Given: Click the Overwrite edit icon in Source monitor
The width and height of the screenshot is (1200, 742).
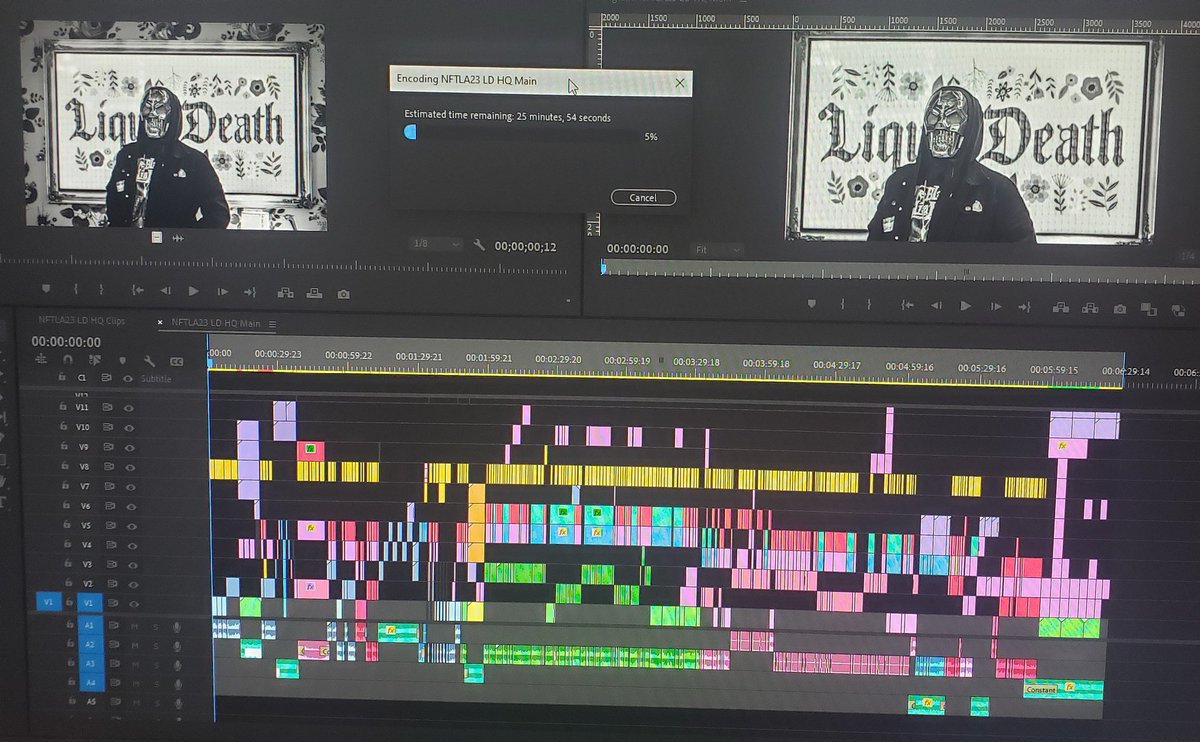Looking at the screenshot, I should click(x=314, y=293).
